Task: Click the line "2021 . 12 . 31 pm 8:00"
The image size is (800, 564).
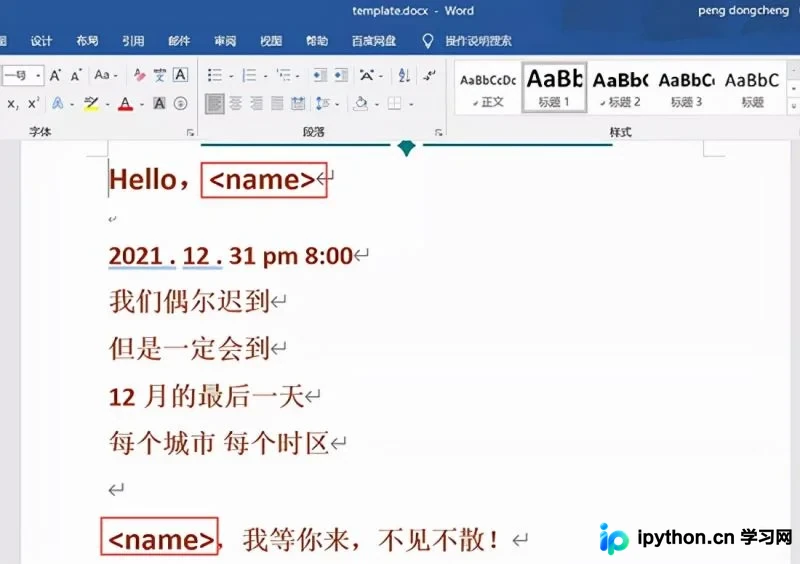Action: [231, 256]
